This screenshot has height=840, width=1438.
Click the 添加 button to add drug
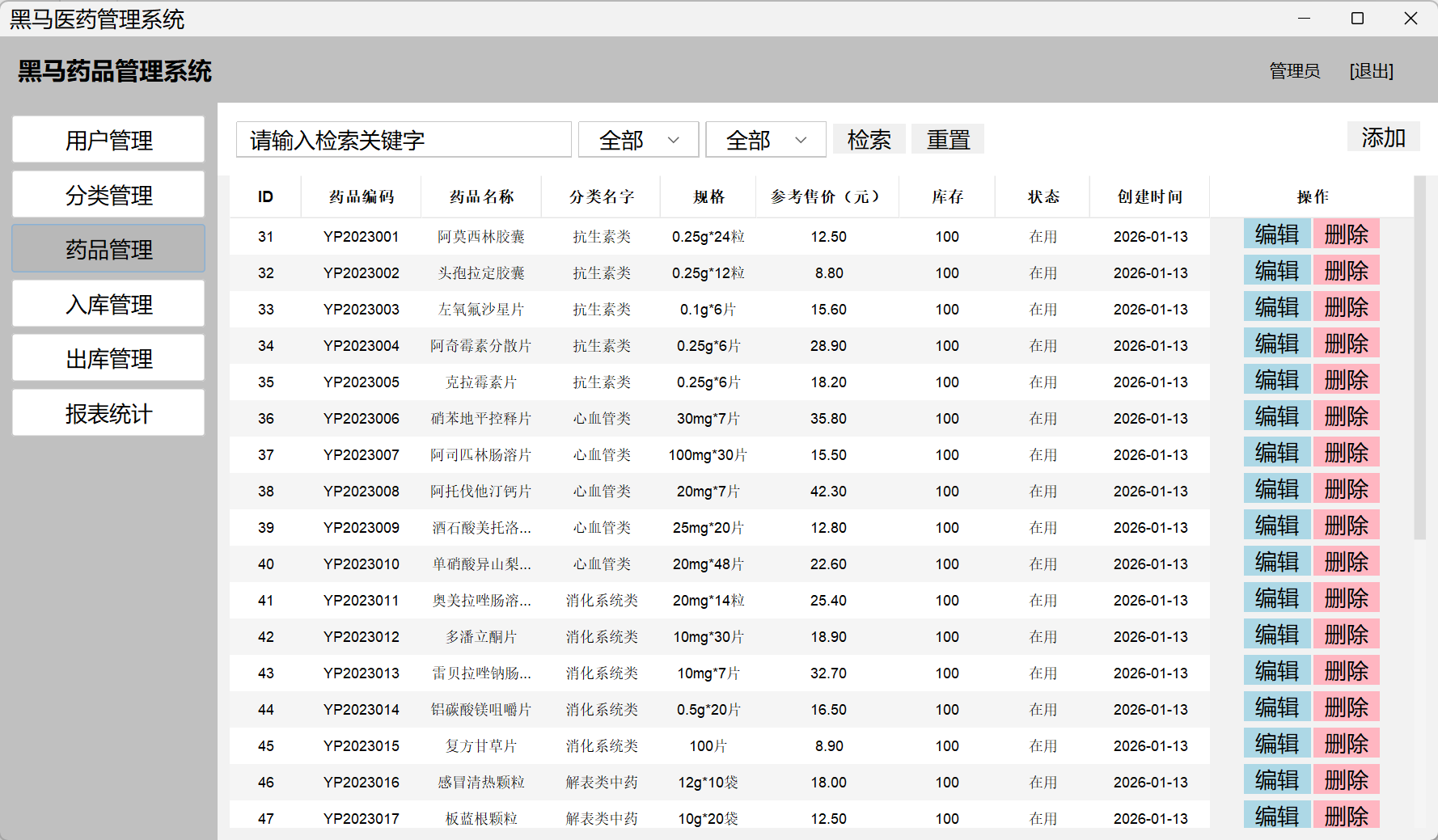[x=1383, y=137]
